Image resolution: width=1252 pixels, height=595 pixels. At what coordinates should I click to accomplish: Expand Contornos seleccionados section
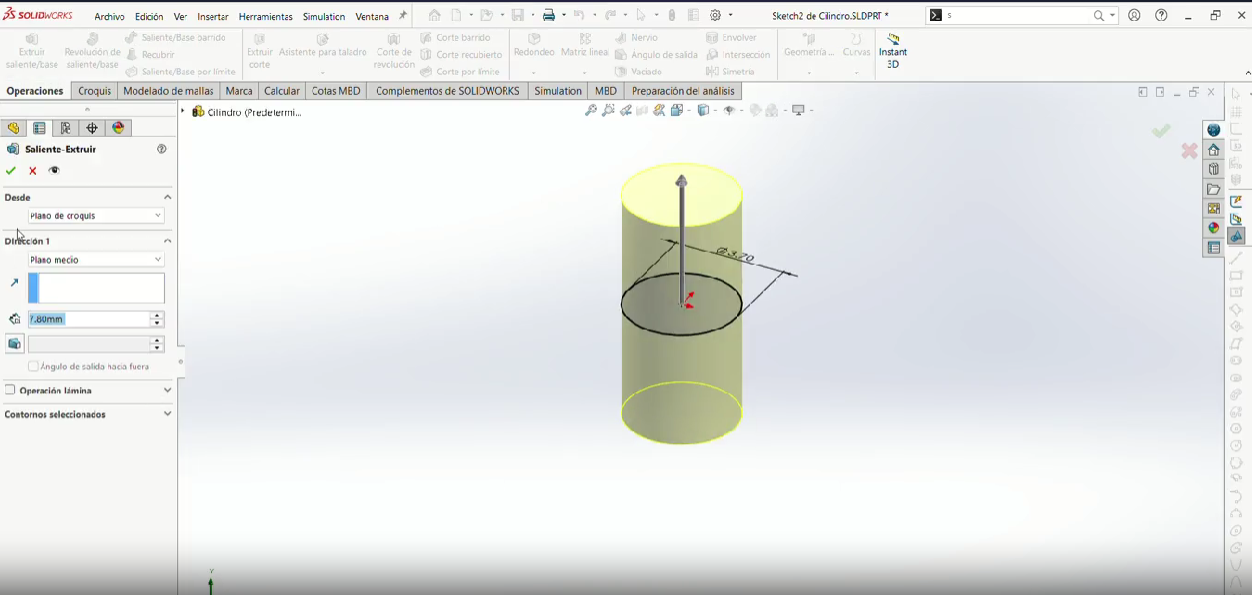[167, 414]
